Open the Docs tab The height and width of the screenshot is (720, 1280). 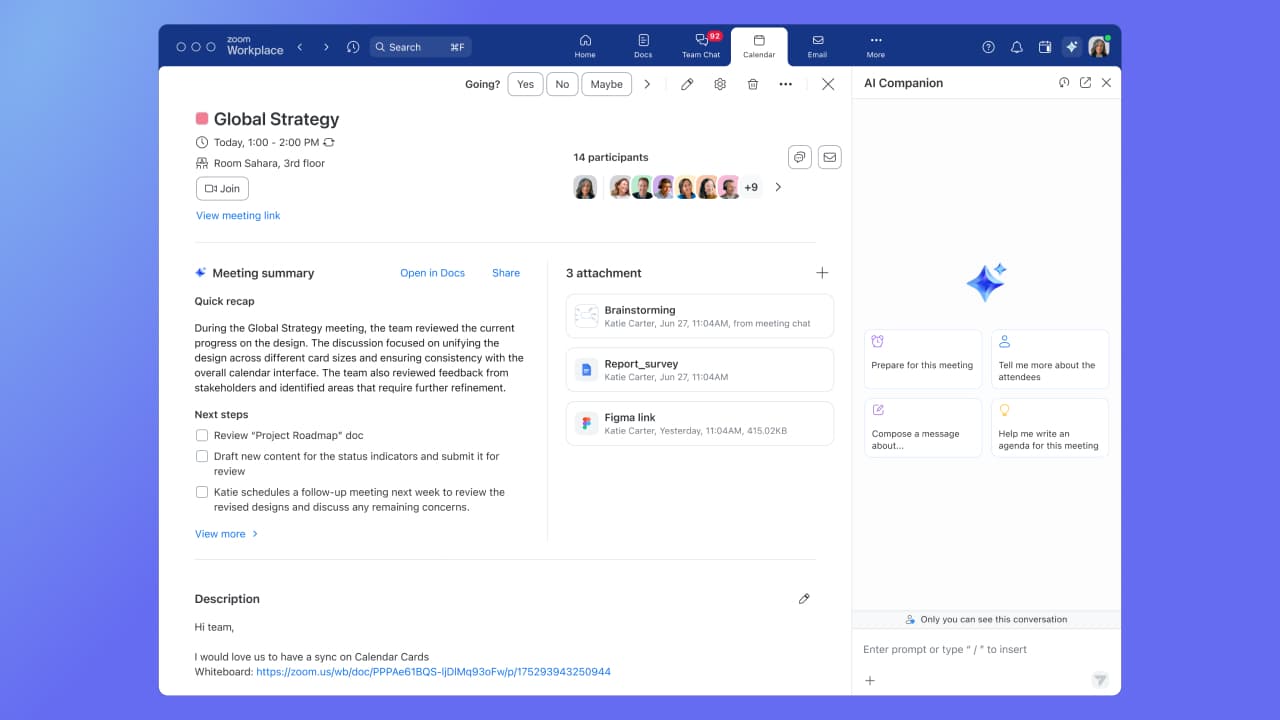[x=643, y=46]
